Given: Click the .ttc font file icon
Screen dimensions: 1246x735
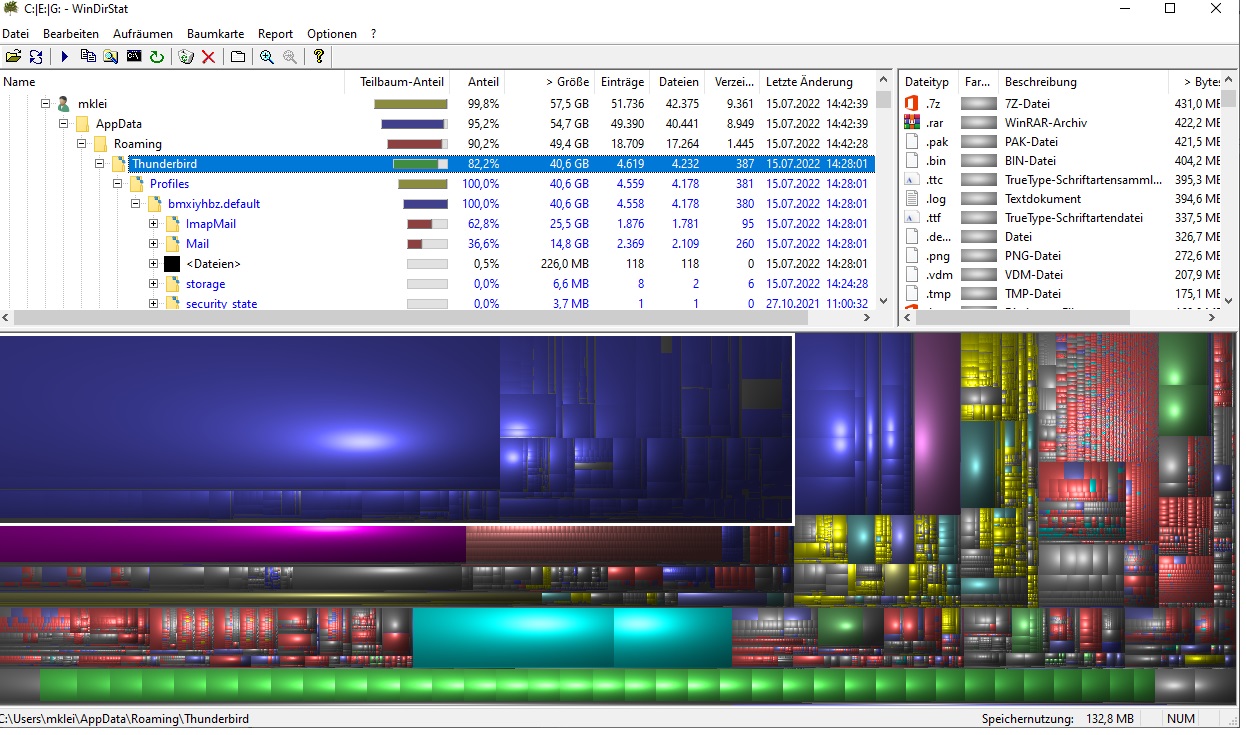Looking at the screenshot, I should click(x=911, y=179).
